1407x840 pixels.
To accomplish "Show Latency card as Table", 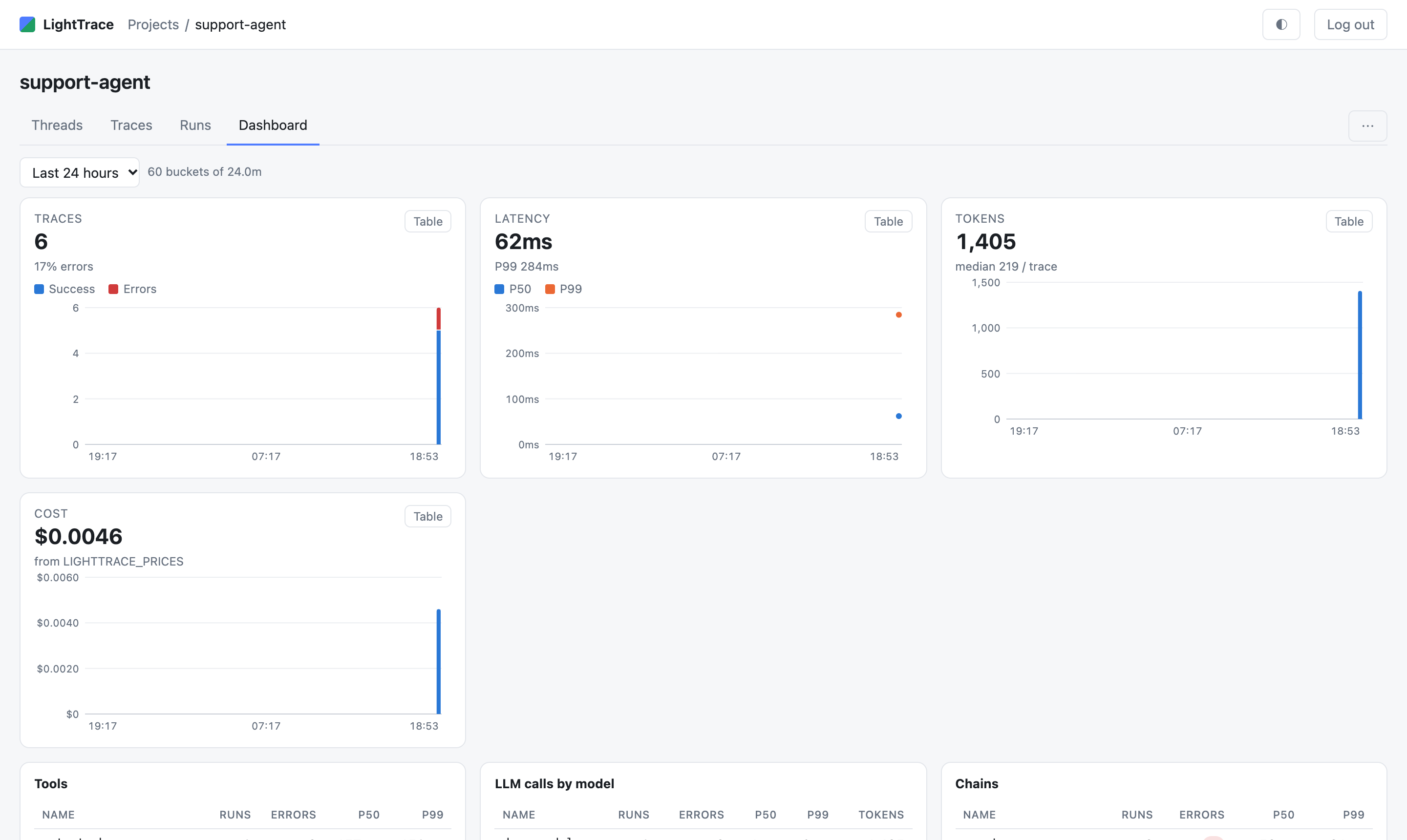I will tap(888, 221).
